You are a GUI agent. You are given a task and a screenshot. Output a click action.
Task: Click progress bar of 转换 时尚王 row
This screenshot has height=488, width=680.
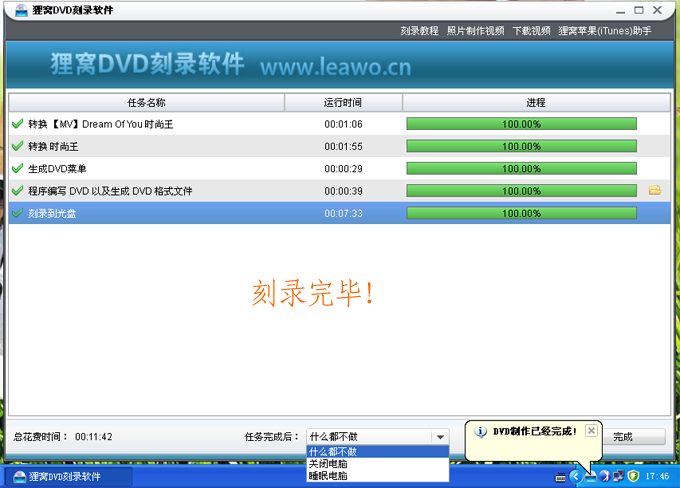point(521,146)
